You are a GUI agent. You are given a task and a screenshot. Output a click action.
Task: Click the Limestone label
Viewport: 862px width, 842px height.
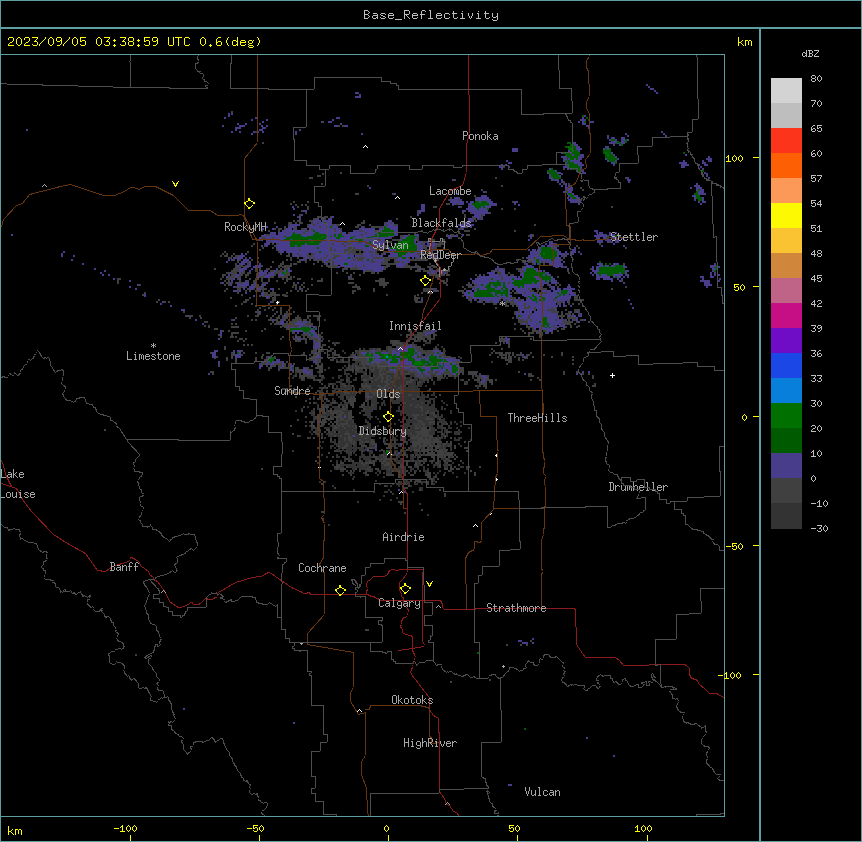coord(153,356)
